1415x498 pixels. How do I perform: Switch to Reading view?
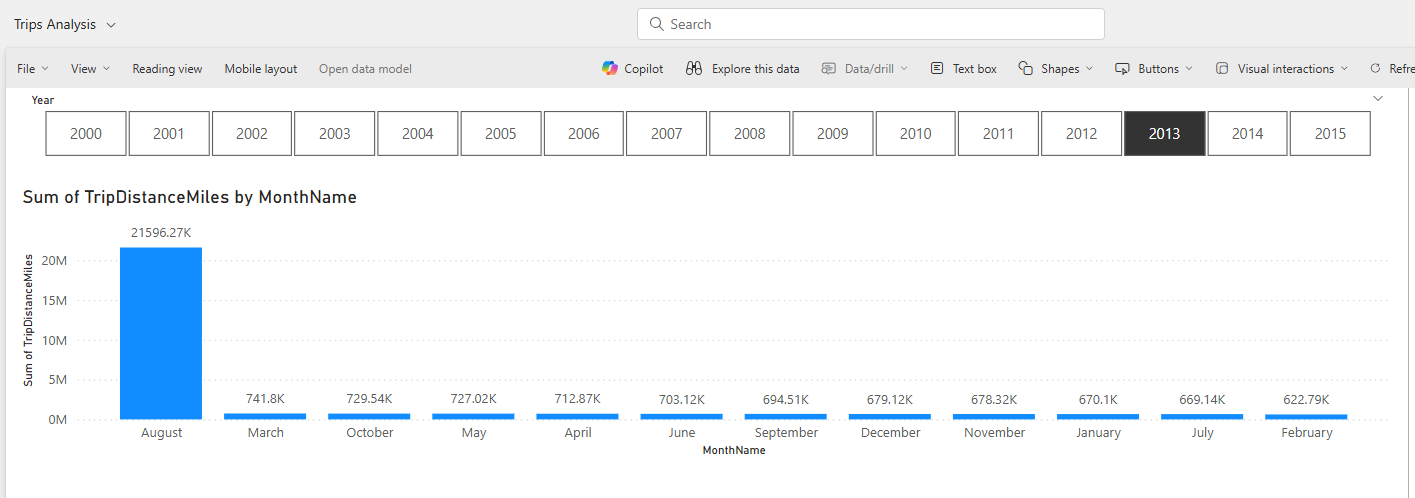pyautogui.click(x=167, y=69)
